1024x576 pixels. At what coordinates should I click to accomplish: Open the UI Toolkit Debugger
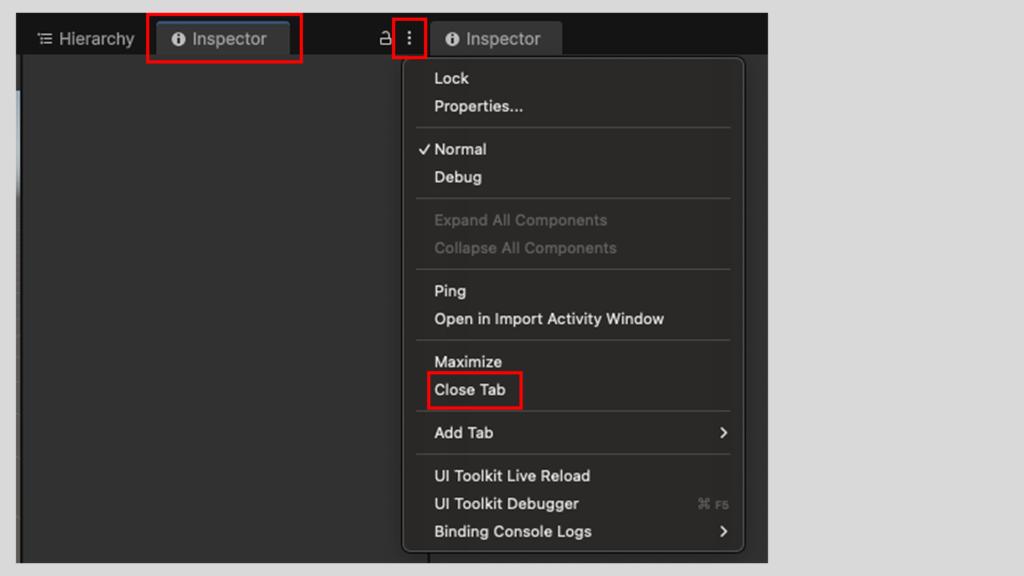pos(506,504)
